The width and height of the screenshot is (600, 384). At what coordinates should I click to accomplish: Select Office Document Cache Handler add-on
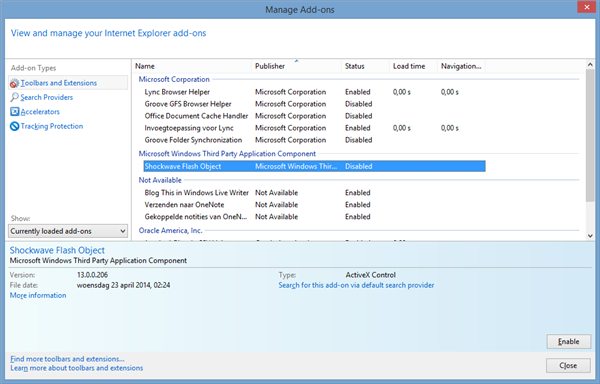click(x=314, y=116)
